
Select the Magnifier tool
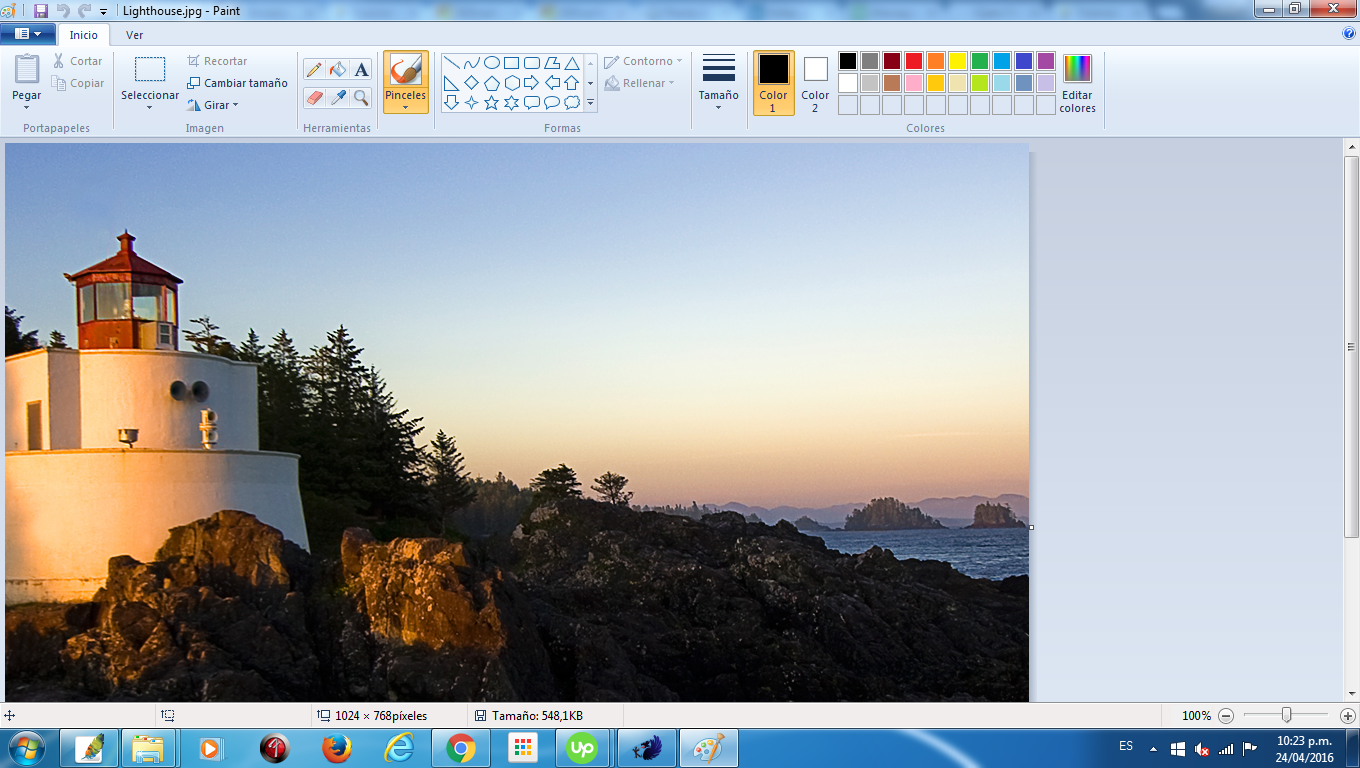361,97
